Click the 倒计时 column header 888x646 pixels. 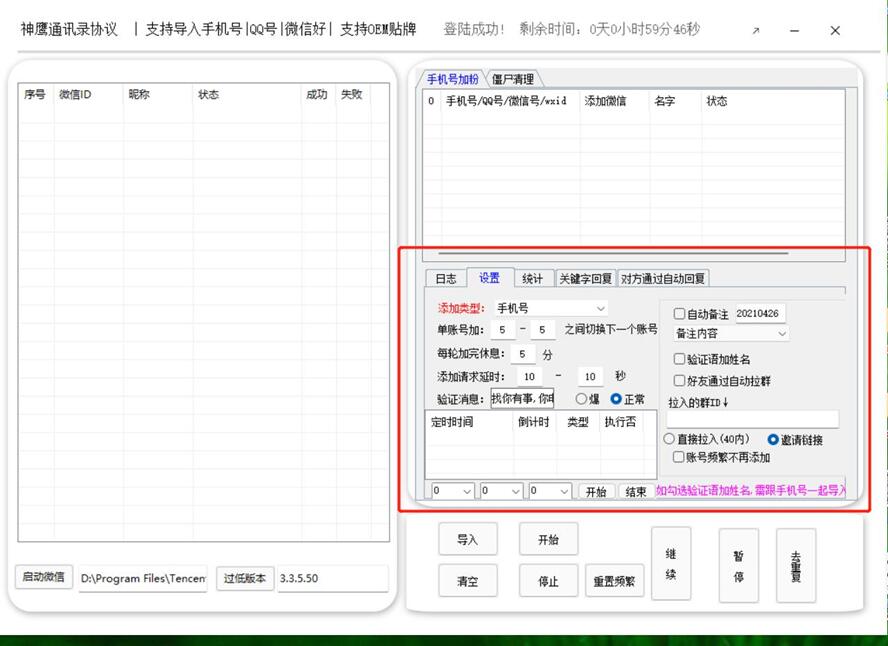tap(534, 422)
